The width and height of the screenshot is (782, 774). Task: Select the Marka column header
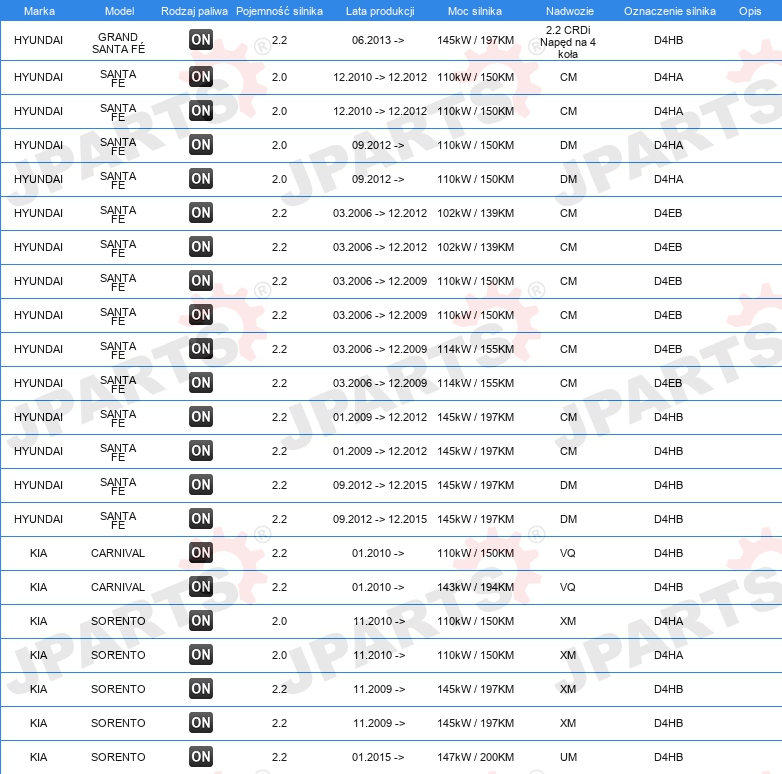[39, 11]
